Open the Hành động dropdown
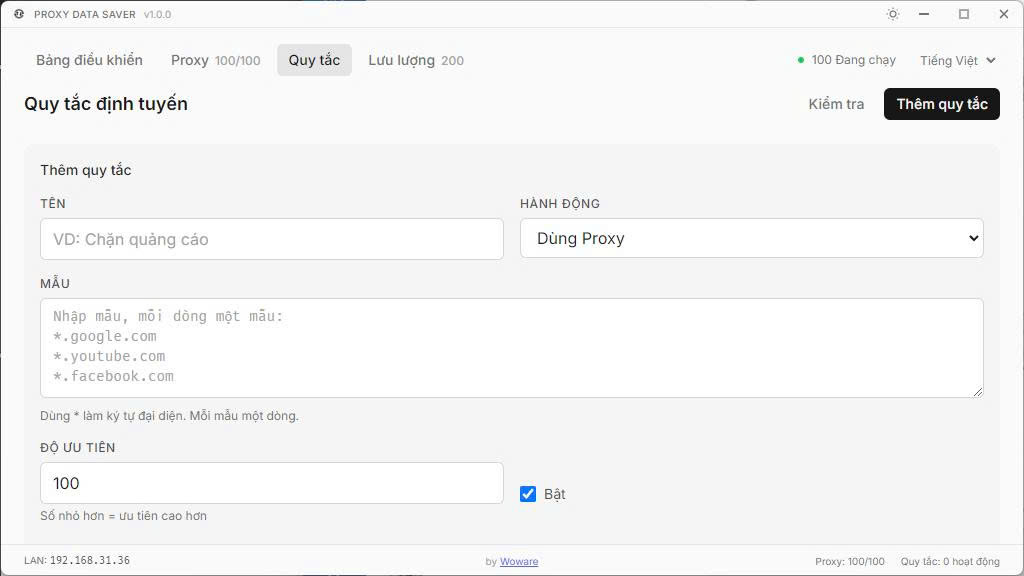This screenshot has width=1024, height=576. coord(751,239)
